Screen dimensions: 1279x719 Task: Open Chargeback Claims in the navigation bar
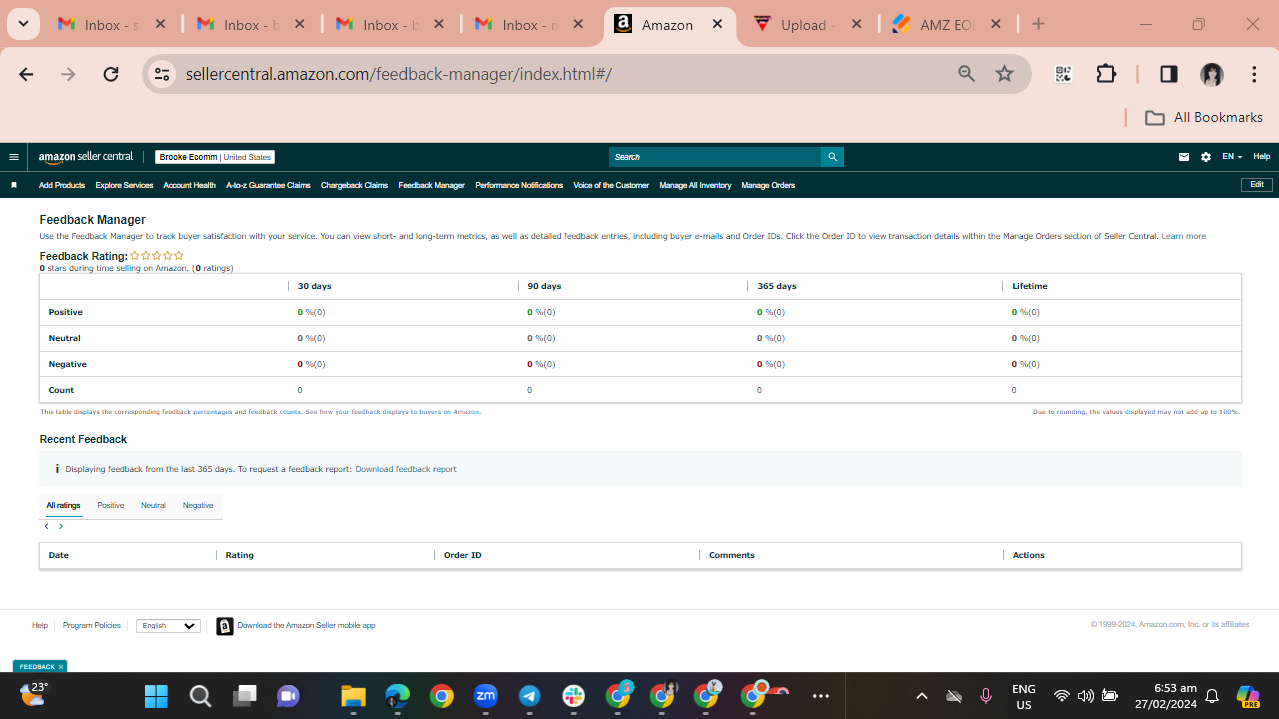click(354, 185)
